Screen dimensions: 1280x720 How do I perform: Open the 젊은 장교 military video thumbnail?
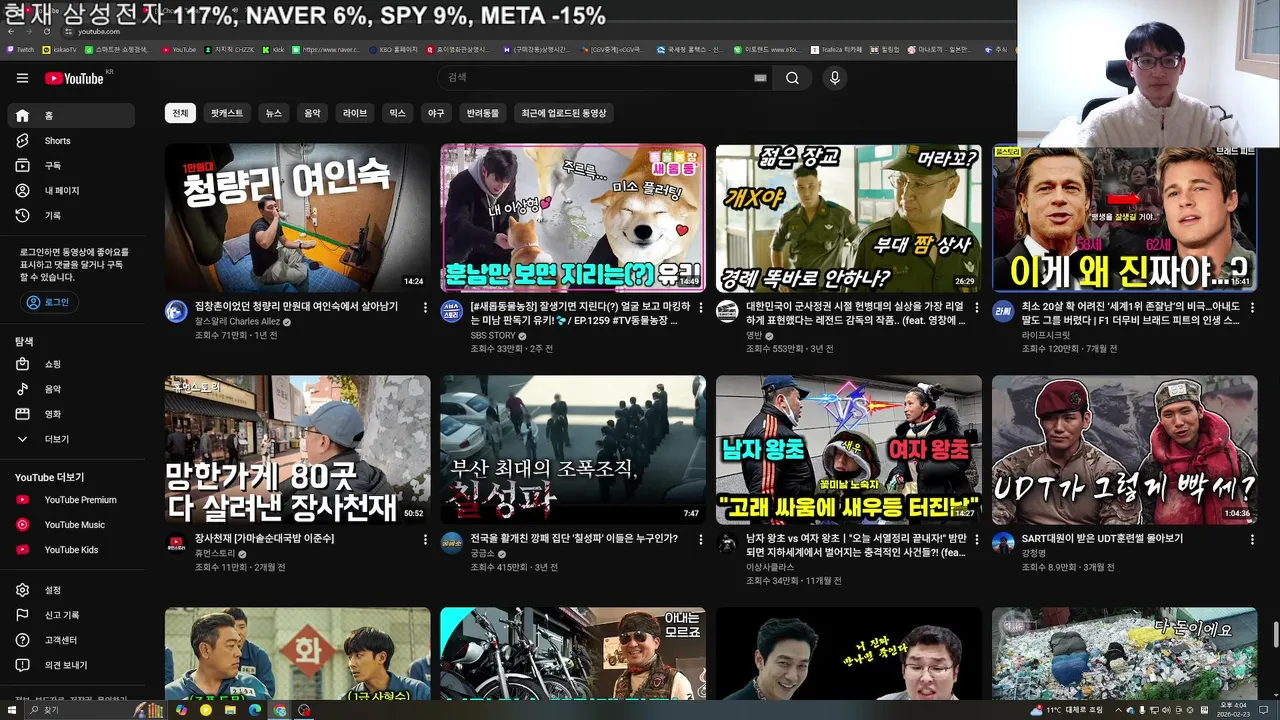(x=848, y=218)
